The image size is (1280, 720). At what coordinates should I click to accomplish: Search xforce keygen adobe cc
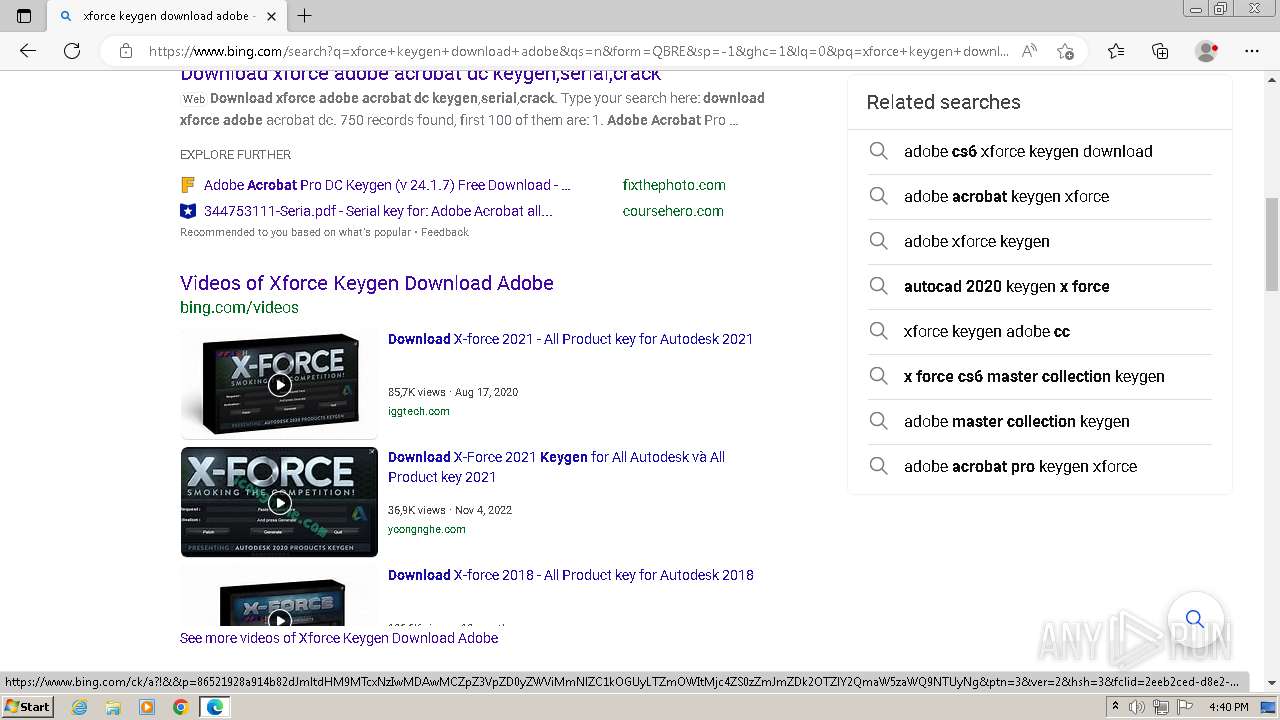click(x=1040, y=332)
